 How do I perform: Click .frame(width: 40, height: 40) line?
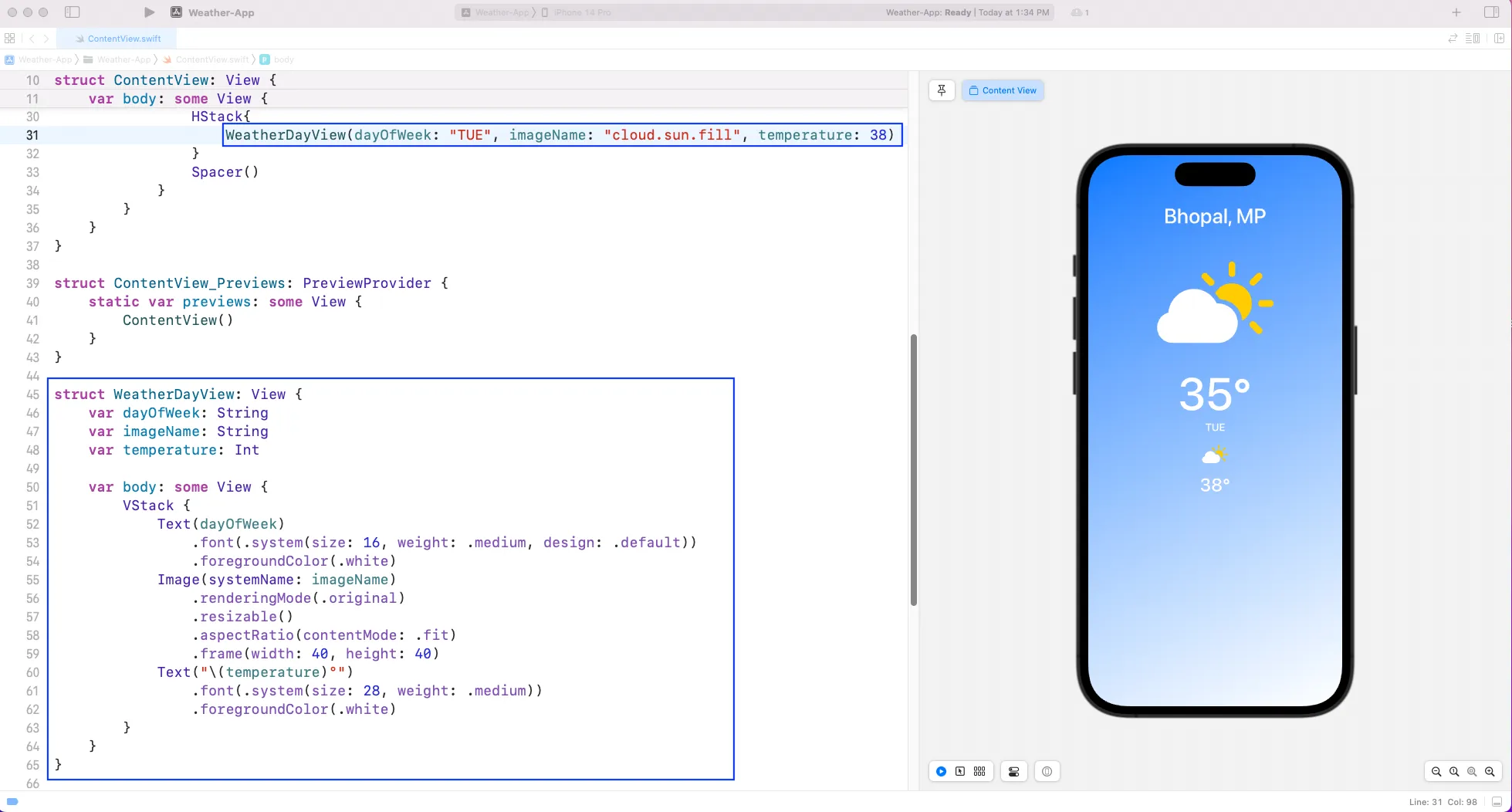point(316,654)
